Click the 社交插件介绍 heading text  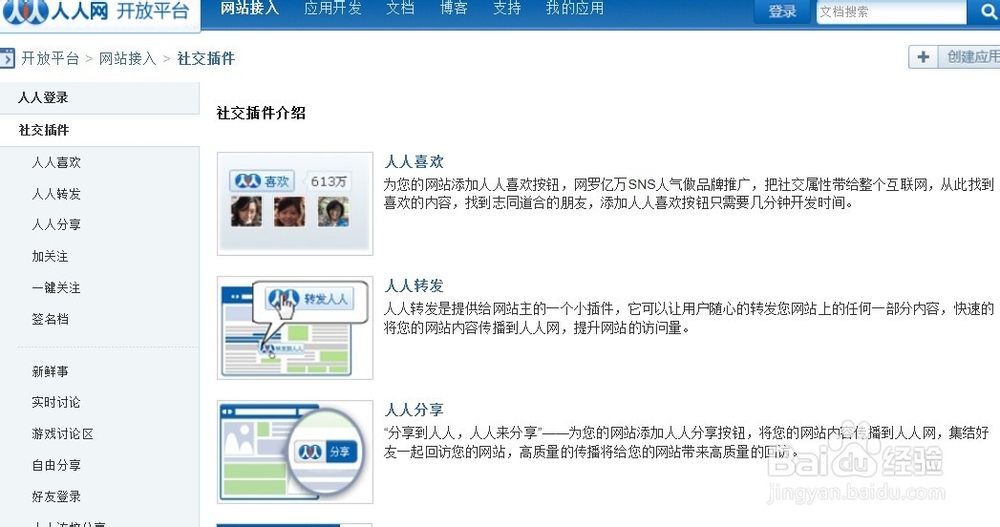click(x=261, y=114)
